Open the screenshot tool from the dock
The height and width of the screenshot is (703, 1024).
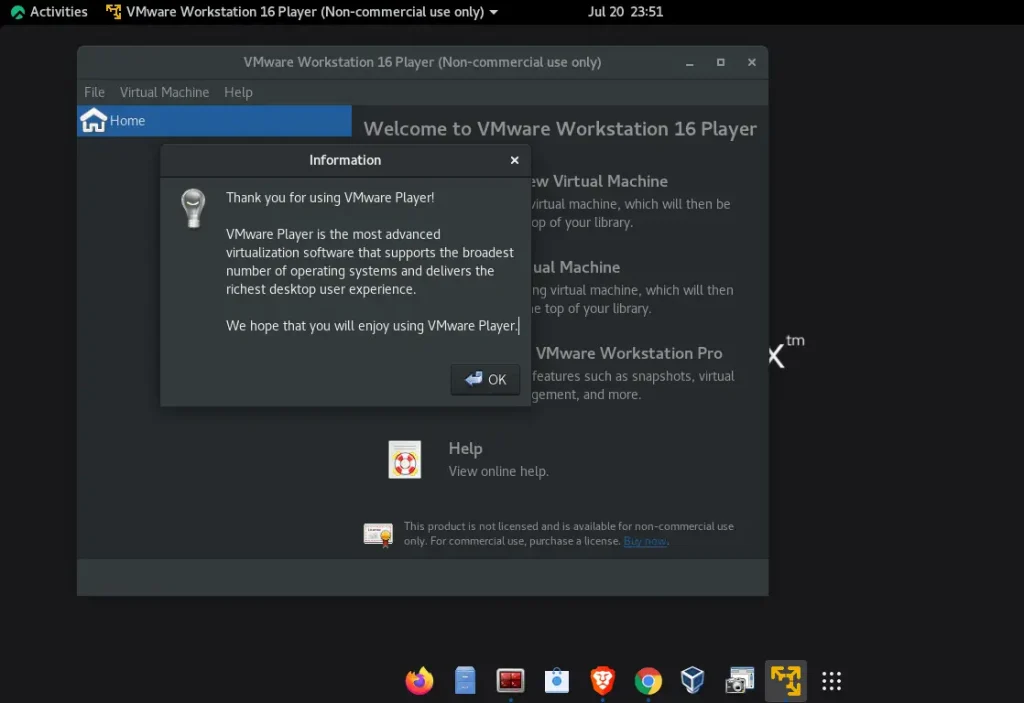pyautogui.click(x=738, y=681)
